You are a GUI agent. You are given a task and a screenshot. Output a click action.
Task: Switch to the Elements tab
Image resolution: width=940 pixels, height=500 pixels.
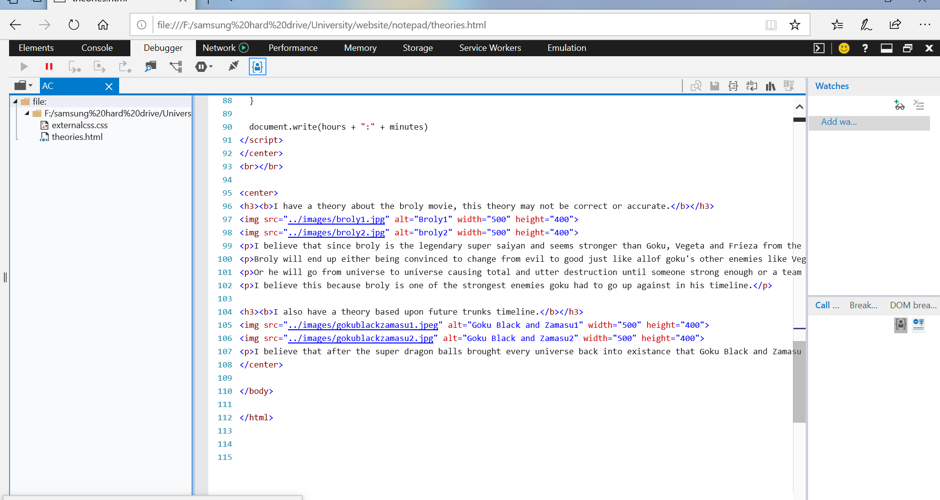click(x=36, y=48)
